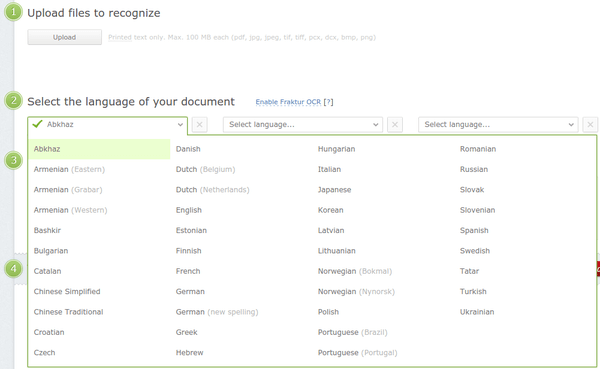
Task: Select French language
Action: pos(188,271)
